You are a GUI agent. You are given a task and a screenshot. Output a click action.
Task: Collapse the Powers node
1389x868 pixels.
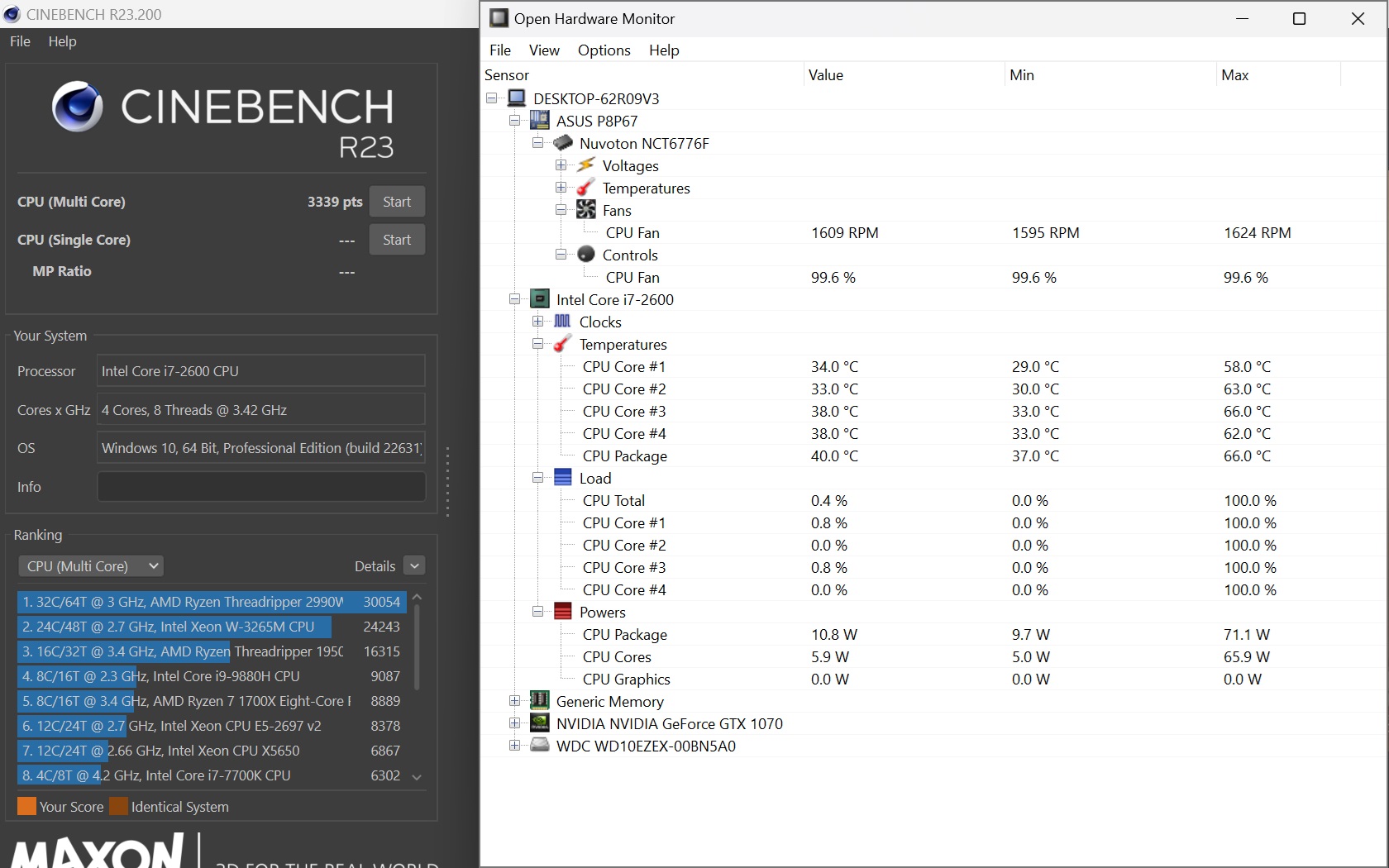click(x=538, y=612)
